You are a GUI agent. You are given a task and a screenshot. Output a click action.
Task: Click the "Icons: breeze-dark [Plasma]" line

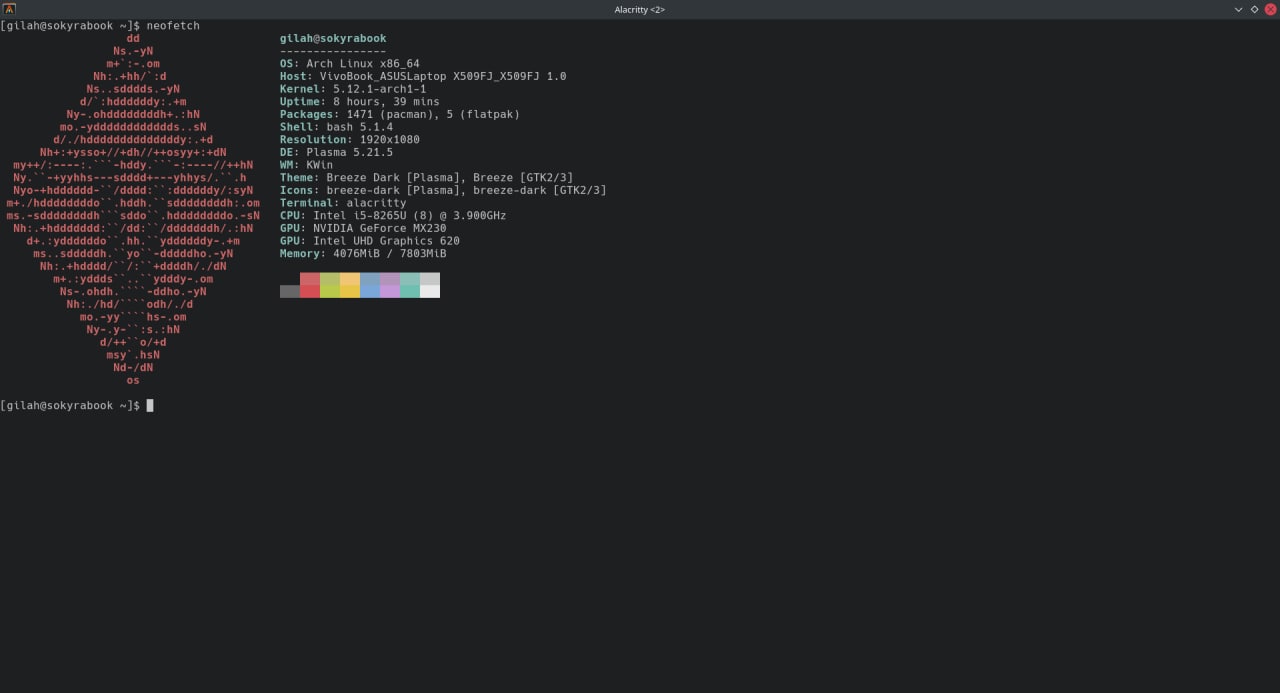coord(443,190)
